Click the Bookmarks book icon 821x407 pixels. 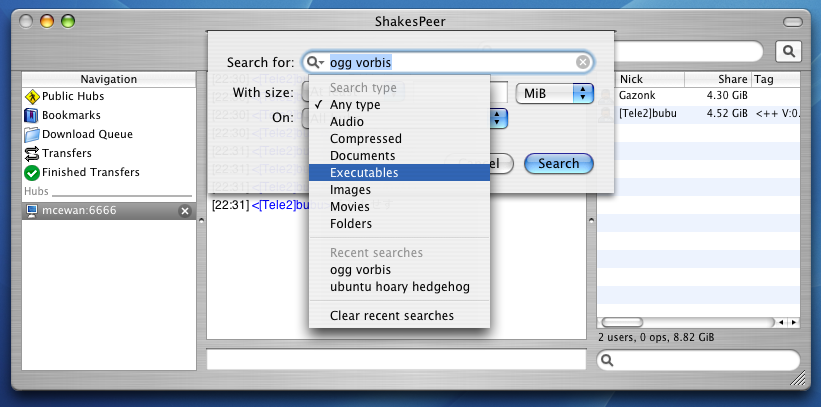coord(32,115)
